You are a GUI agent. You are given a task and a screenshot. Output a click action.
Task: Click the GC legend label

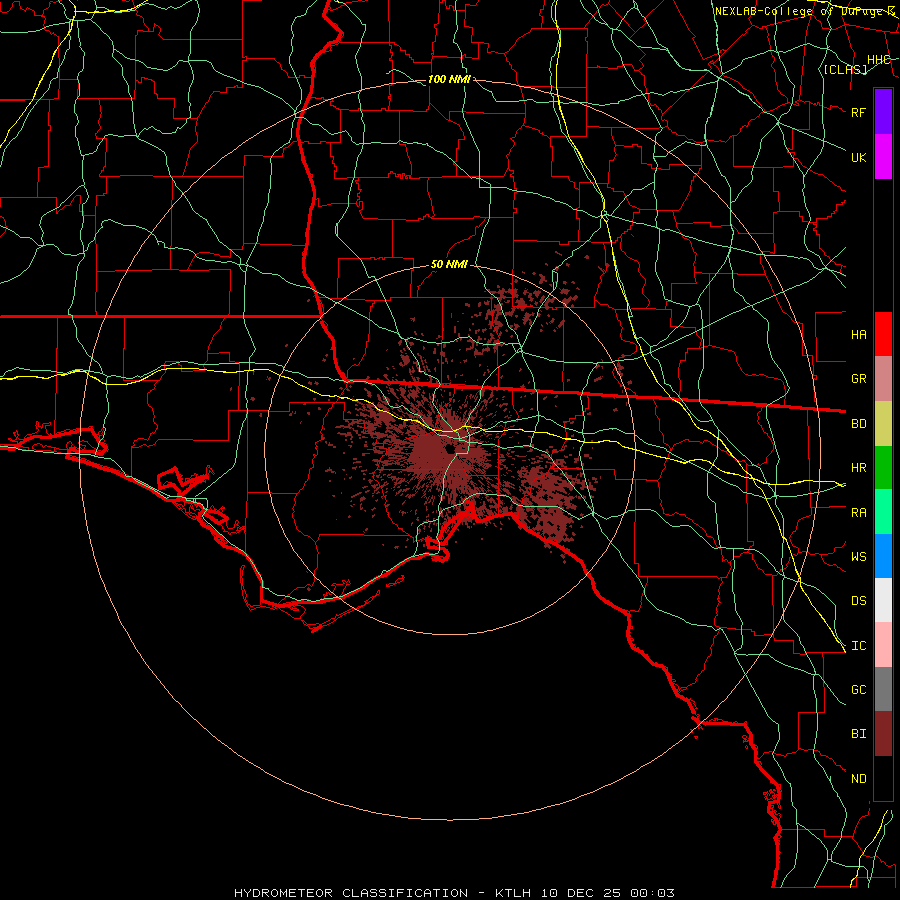[859, 690]
